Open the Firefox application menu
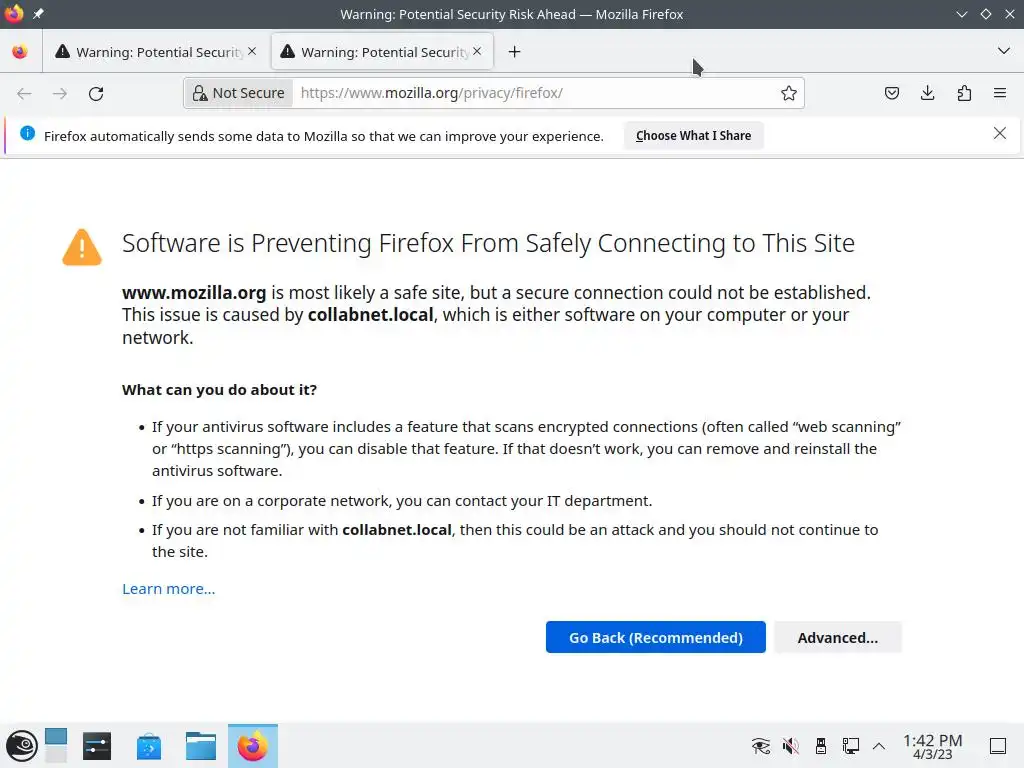Image resolution: width=1024 pixels, height=768 pixels. (x=1000, y=93)
